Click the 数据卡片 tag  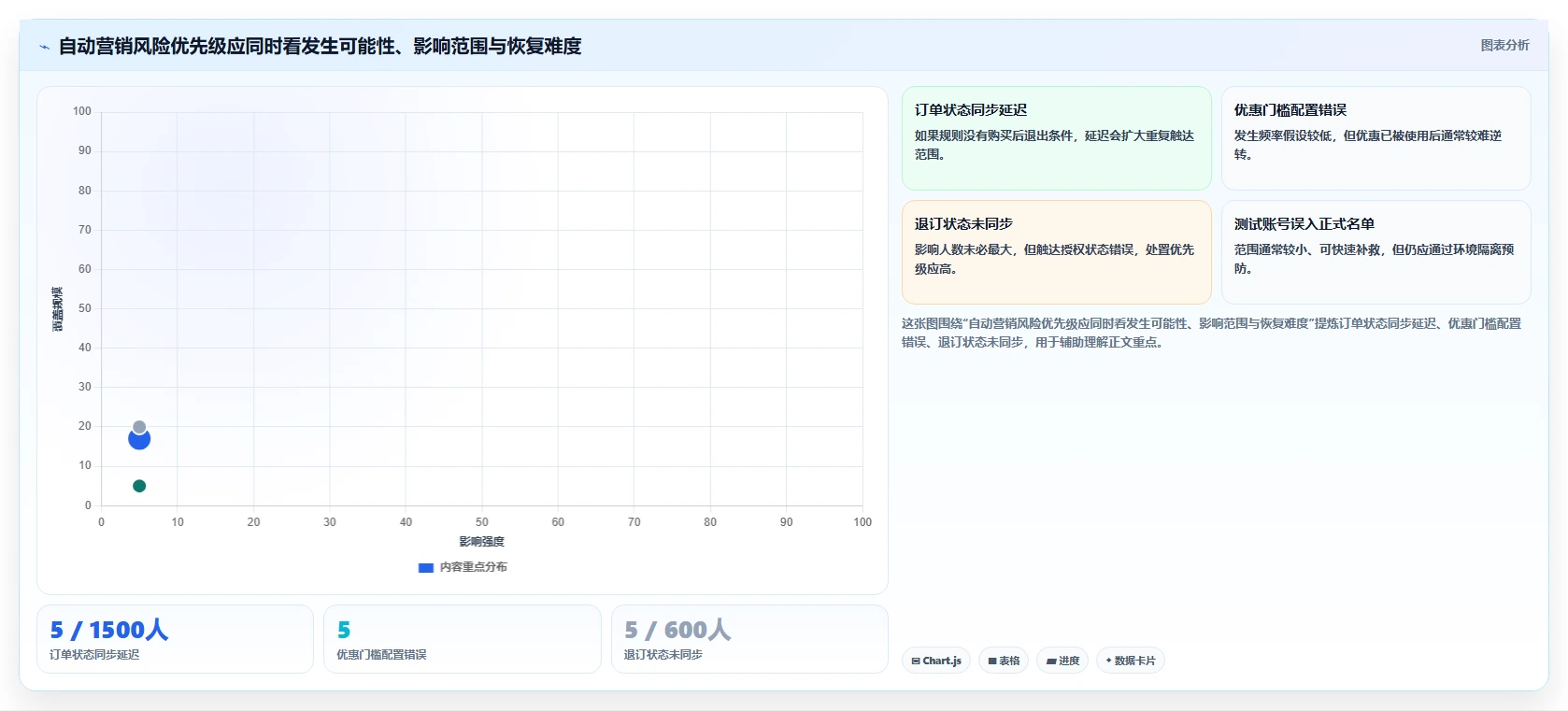pos(1131,661)
